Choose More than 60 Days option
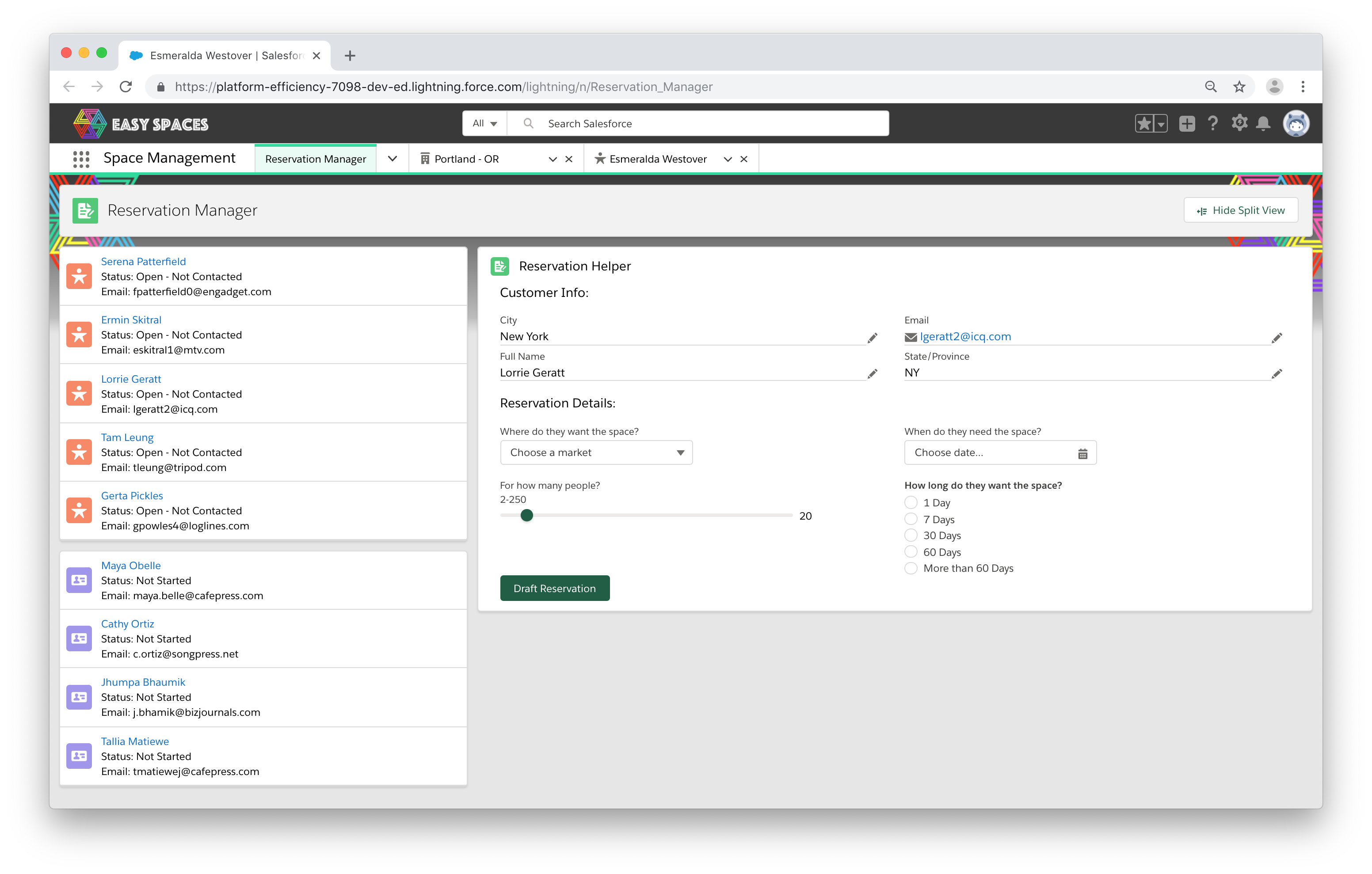The height and width of the screenshot is (874, 1372). click(x=911, y=568)
